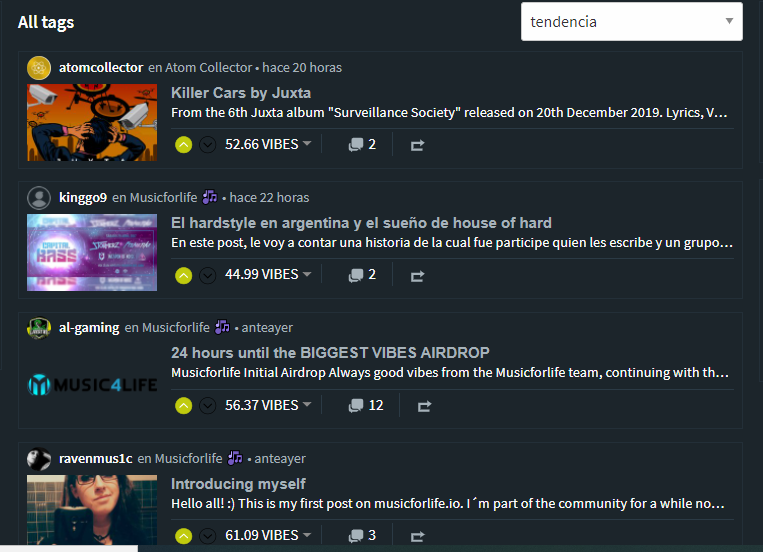The height and width of the screenshot is (552, 763).
Task: Click the MUSIC4LIFE logo thumbnail
Action: [92, 385]
